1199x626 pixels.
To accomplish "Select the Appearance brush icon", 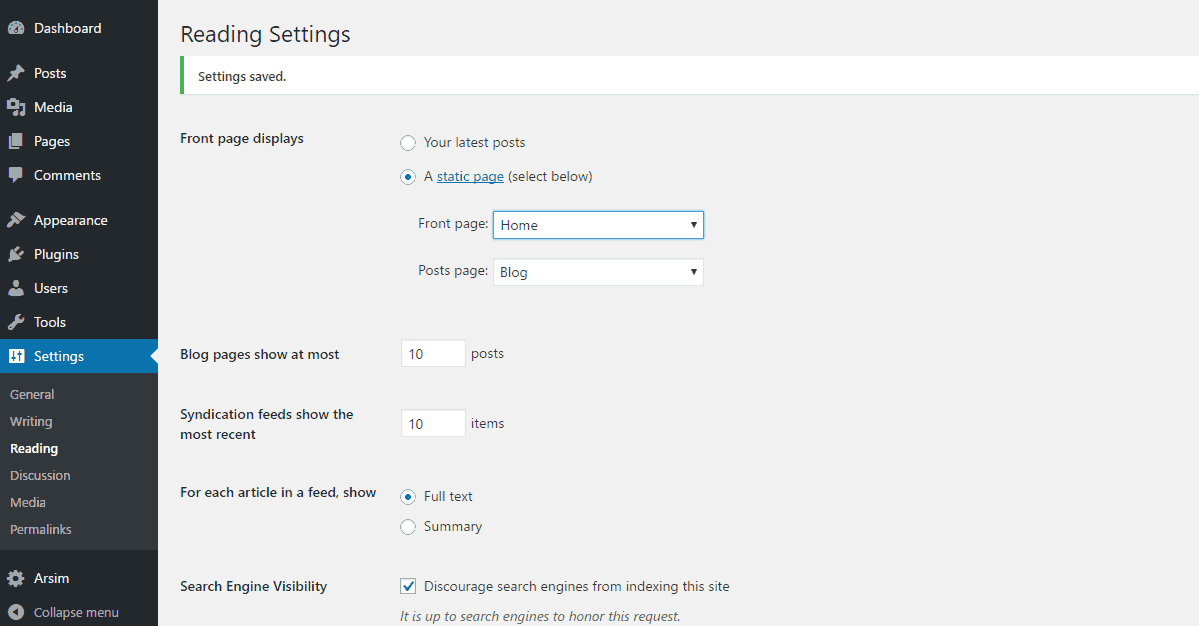I will [16, 219].
